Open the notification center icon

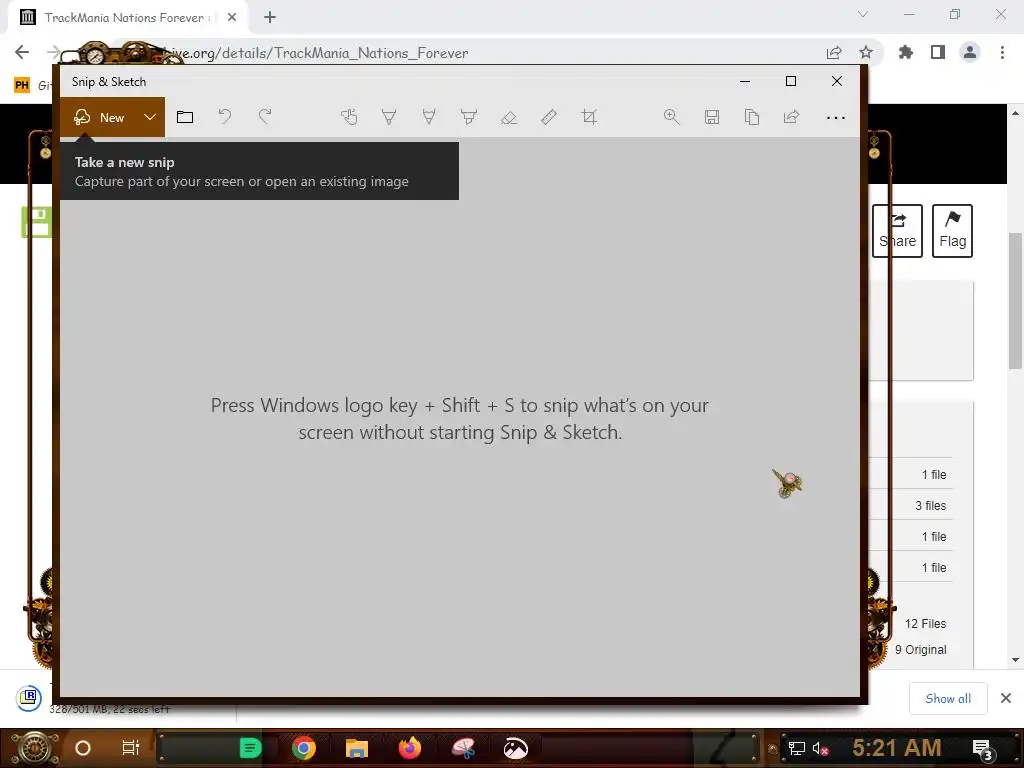click(x=982, y=748)
